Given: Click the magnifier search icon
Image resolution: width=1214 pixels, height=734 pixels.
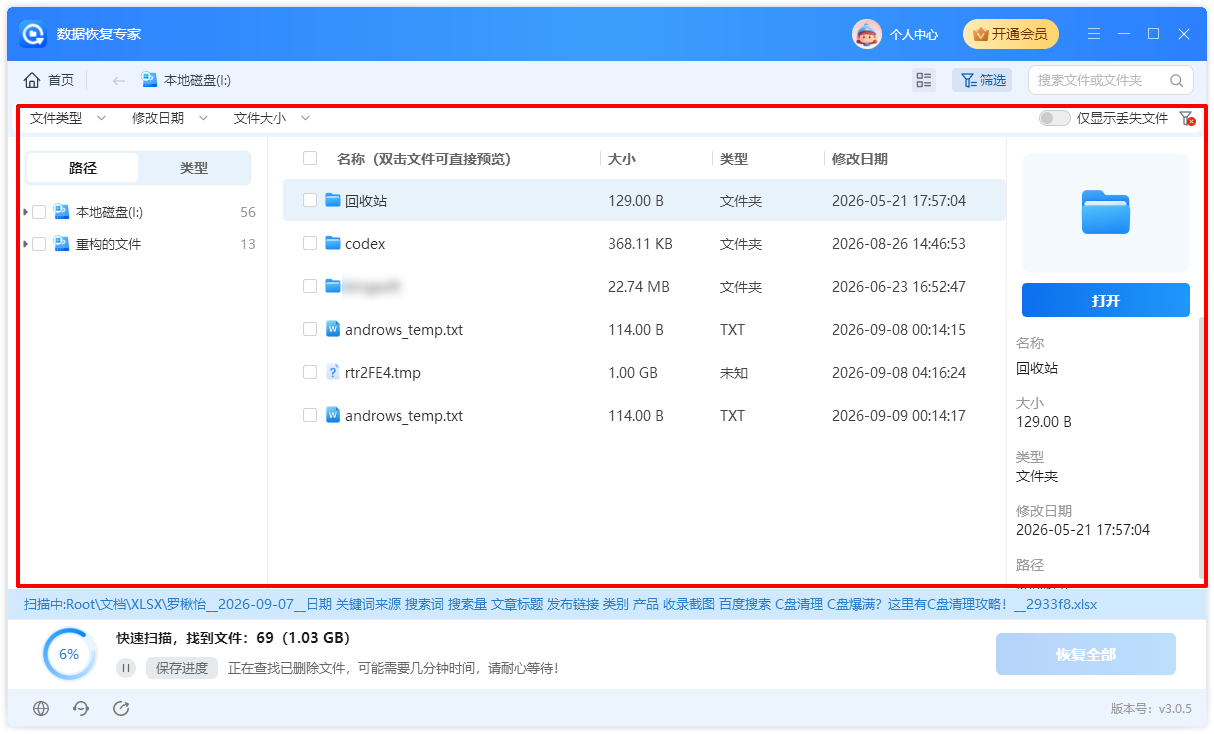Looking at the screenshot, I should [x=1177, y=80].
